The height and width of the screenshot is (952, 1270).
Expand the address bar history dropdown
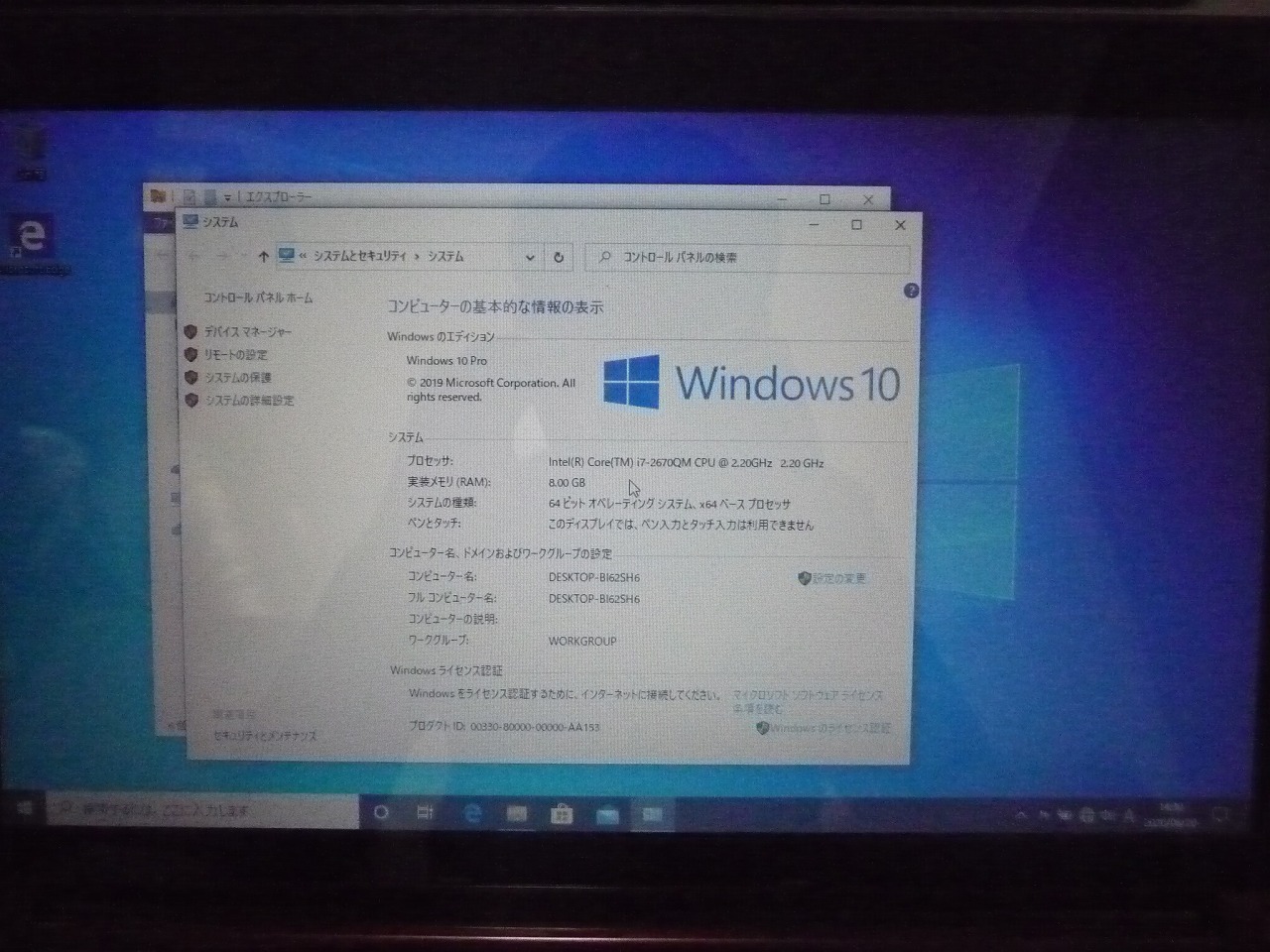pos(530,257)
